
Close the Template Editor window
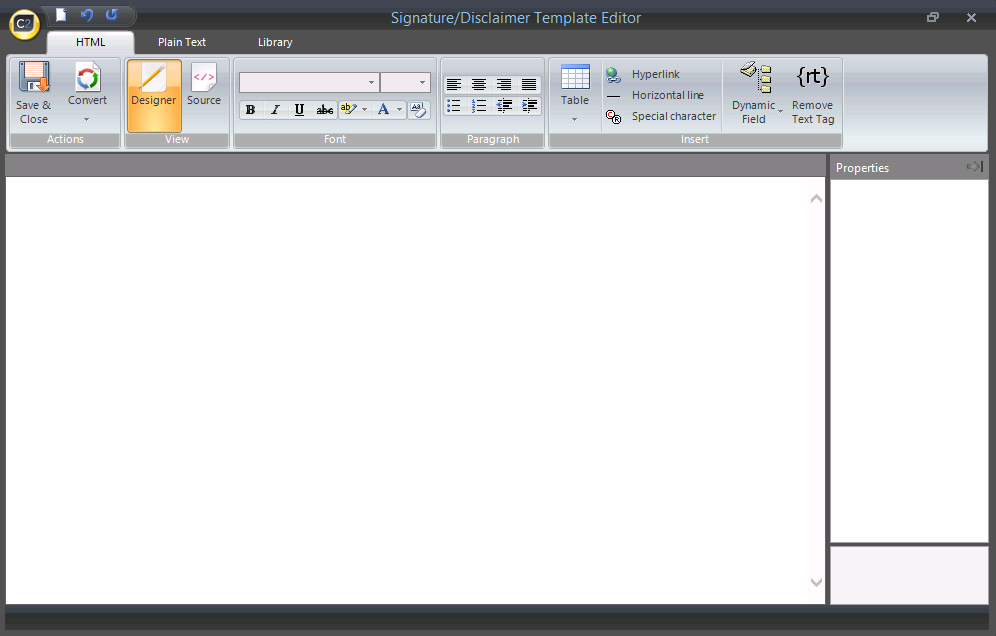click(971, 17)
